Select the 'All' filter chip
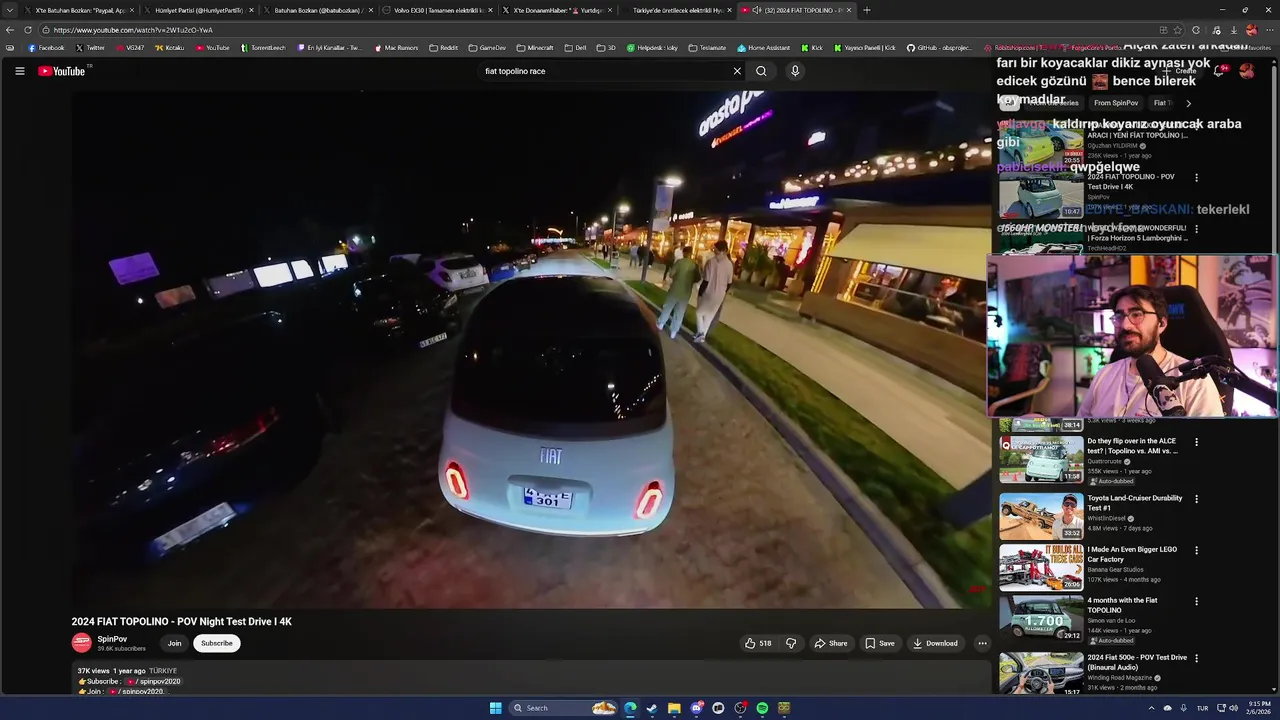Image resolution: width=1280 pixels, height=720 pixels. (1010, 103)
